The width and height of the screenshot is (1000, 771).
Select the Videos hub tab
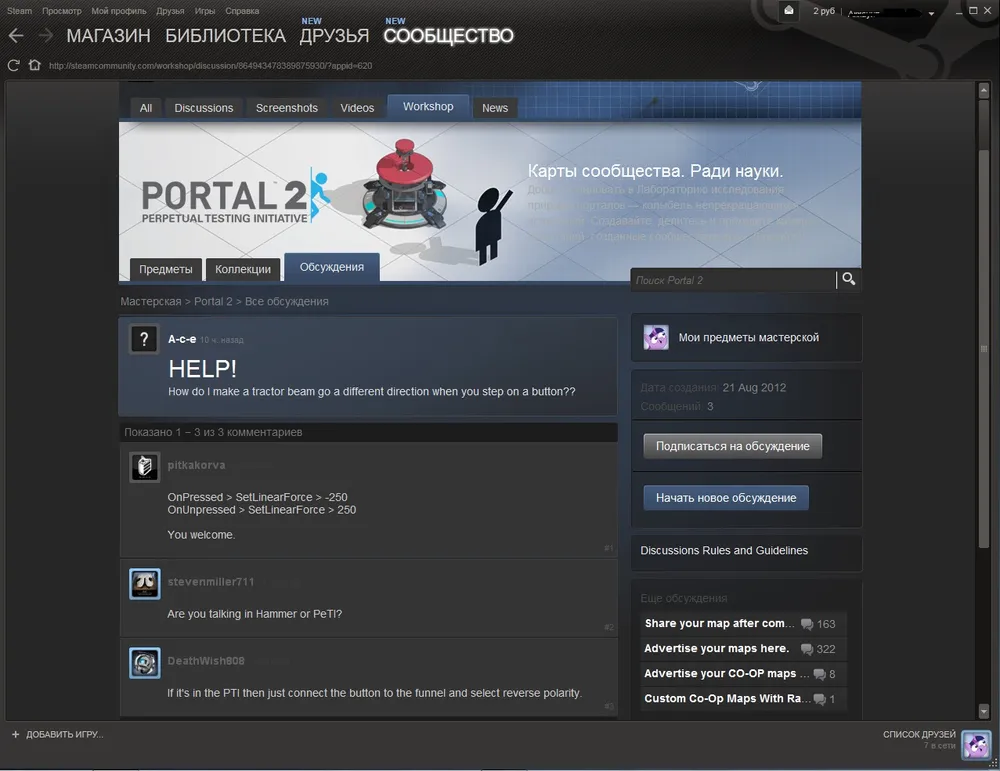pyautogui.click(x=357, y=108)
